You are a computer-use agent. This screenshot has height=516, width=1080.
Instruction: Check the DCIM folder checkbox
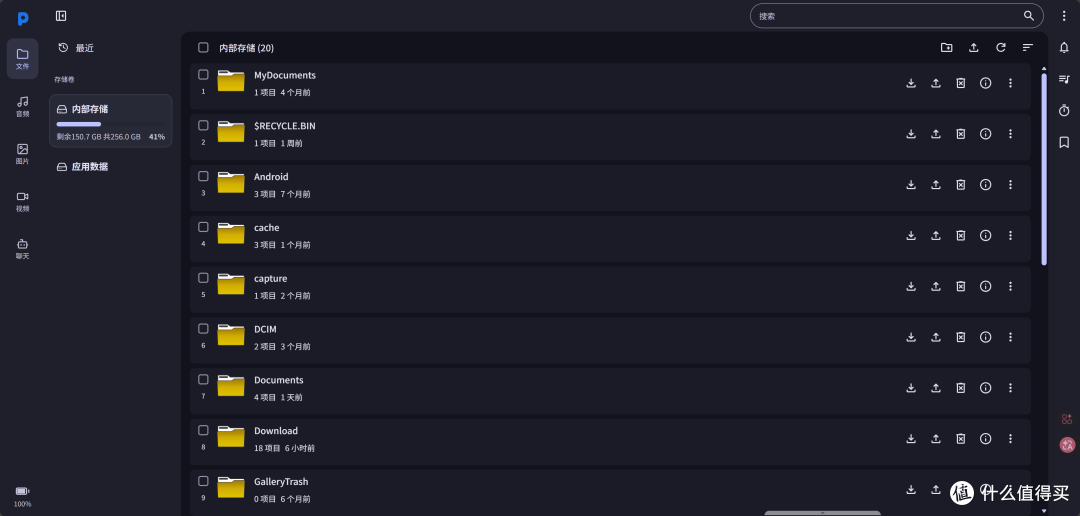pos(203,329)
